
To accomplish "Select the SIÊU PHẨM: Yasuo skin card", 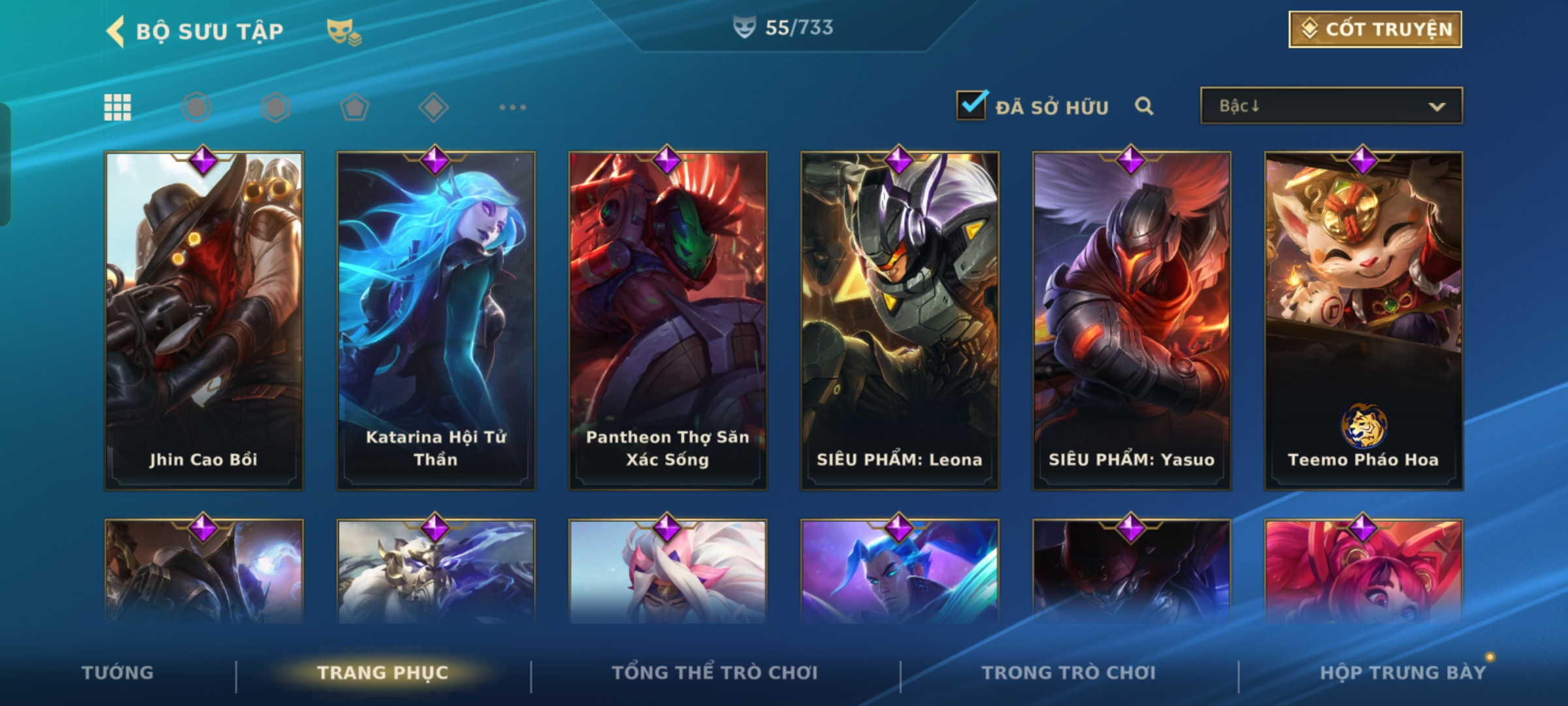I will click(x=1132, y=321).
